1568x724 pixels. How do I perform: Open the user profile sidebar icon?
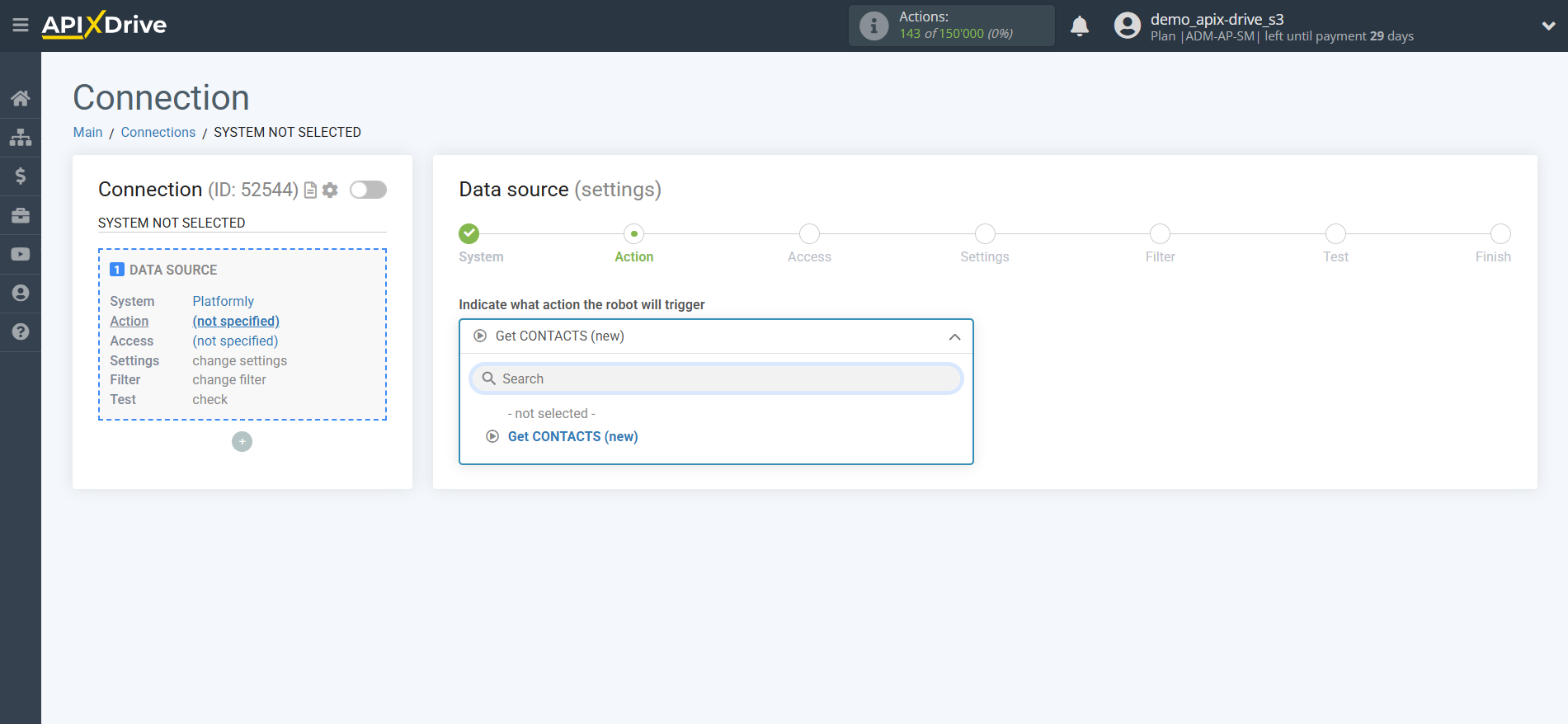[21, 293]
